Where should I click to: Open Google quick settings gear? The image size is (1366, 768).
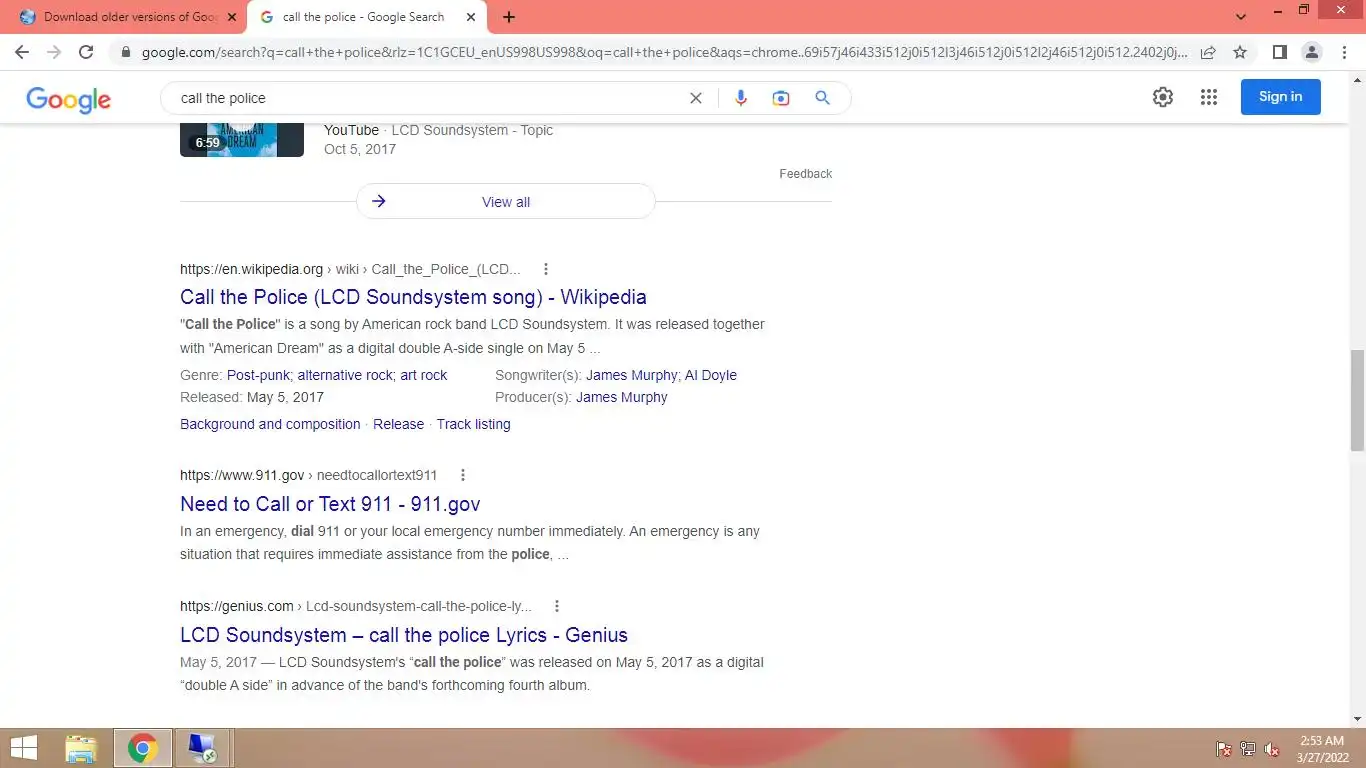tap(1162, 97)
